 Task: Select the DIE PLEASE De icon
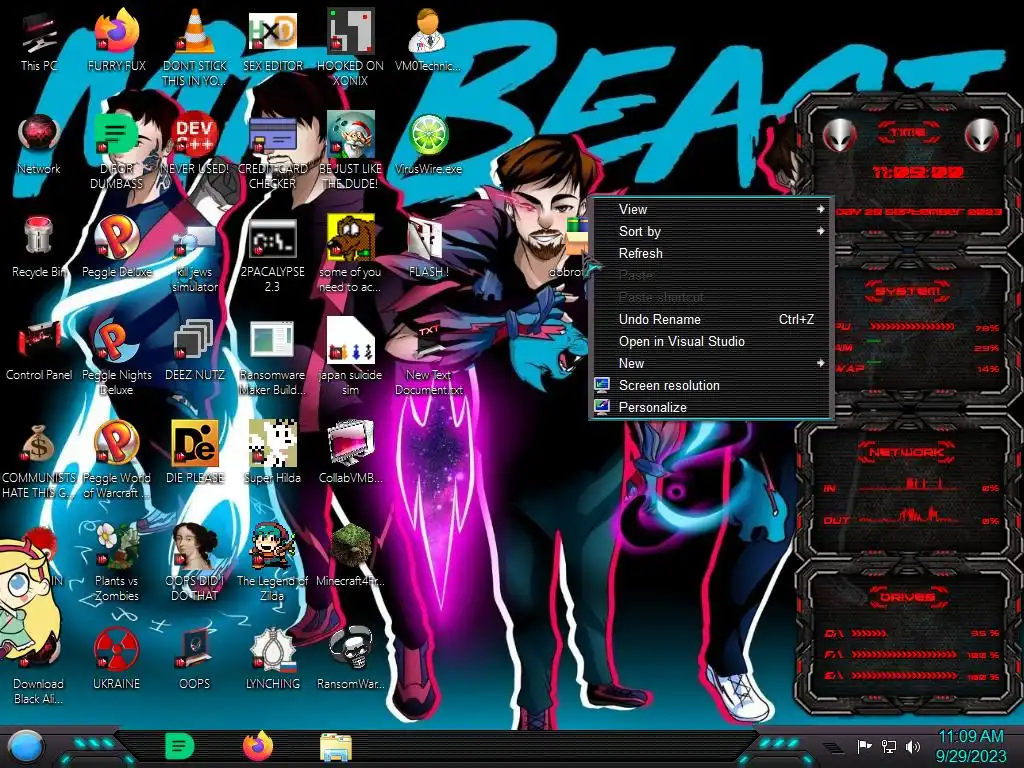tap(195, 453)
